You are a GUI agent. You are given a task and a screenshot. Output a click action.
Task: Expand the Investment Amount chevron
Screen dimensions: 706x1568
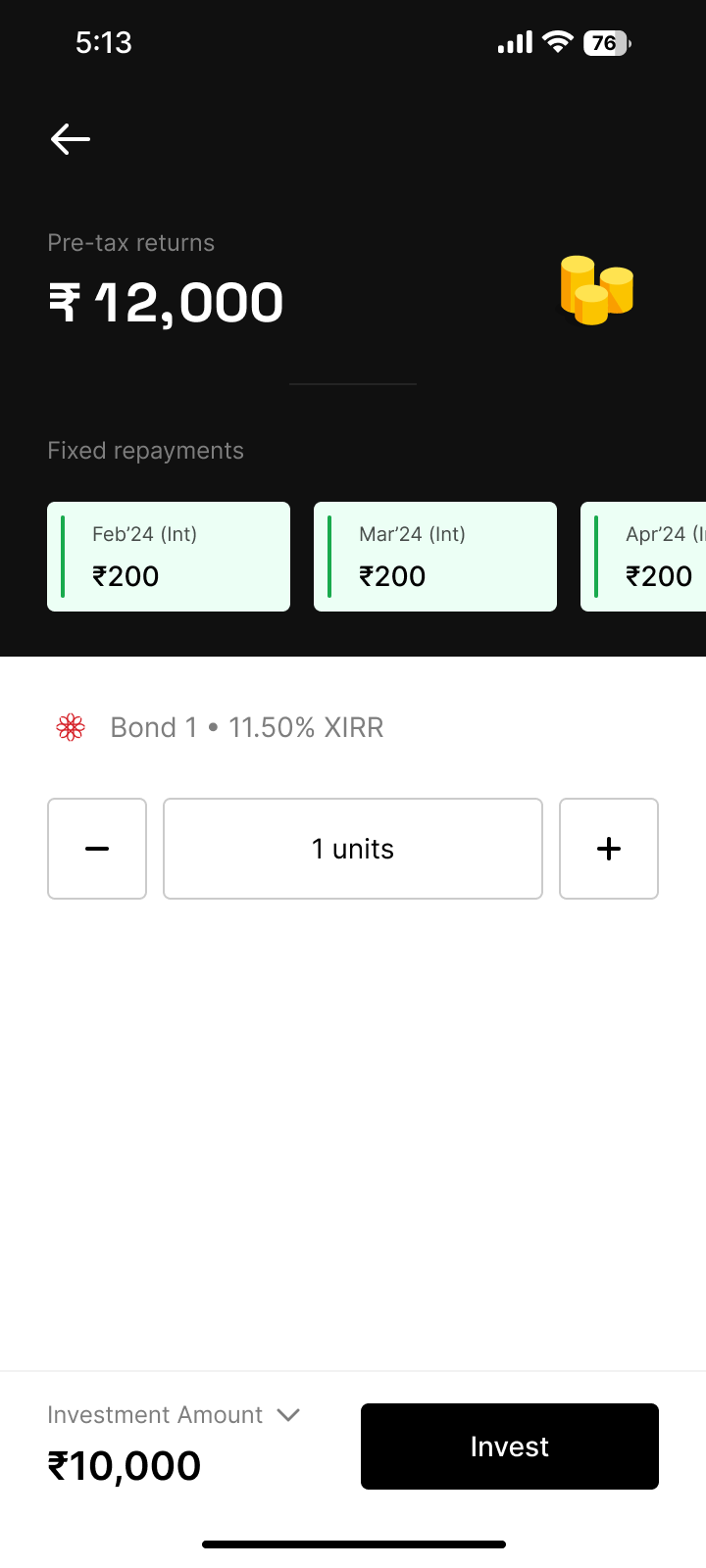coord(288,1415)
